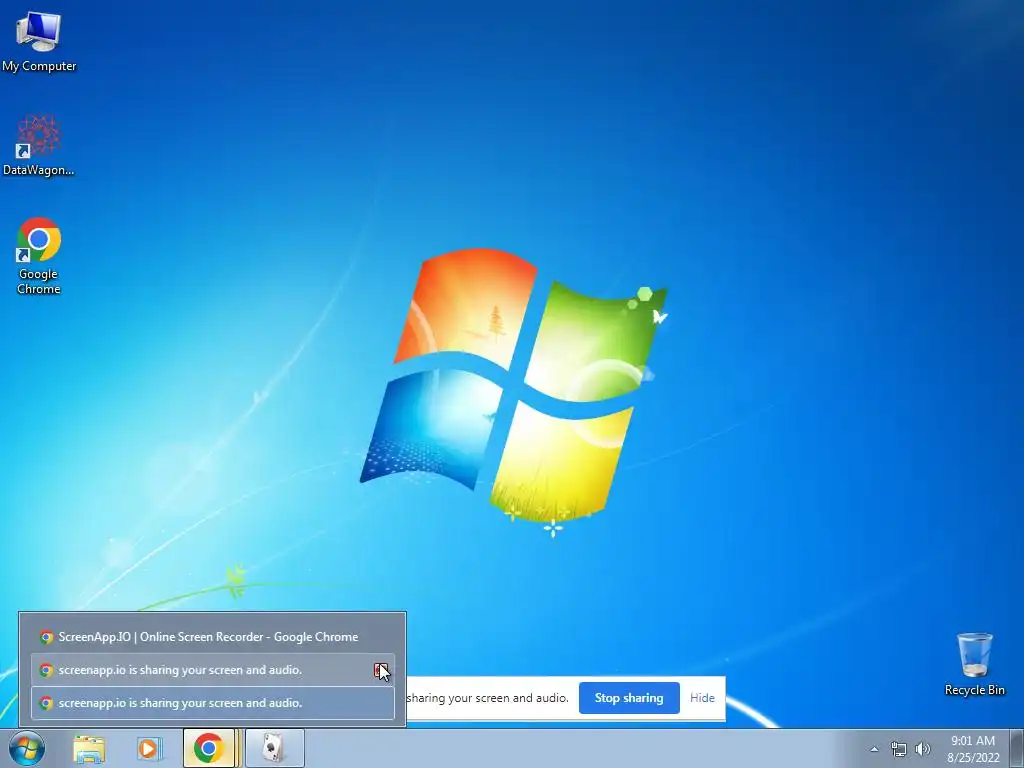Open Windows Explorer from the taskbar

click(89, 748)
